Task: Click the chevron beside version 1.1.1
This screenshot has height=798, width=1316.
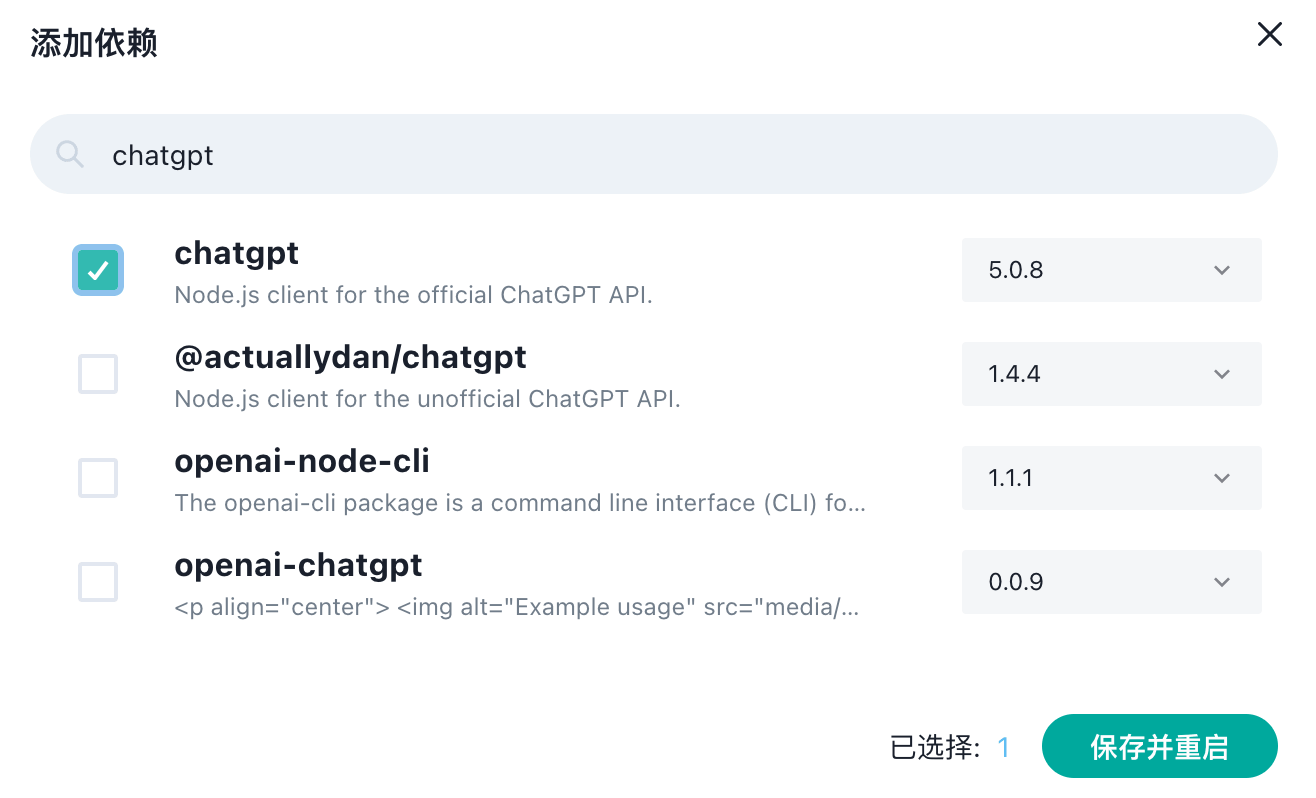Action: 1221,478
